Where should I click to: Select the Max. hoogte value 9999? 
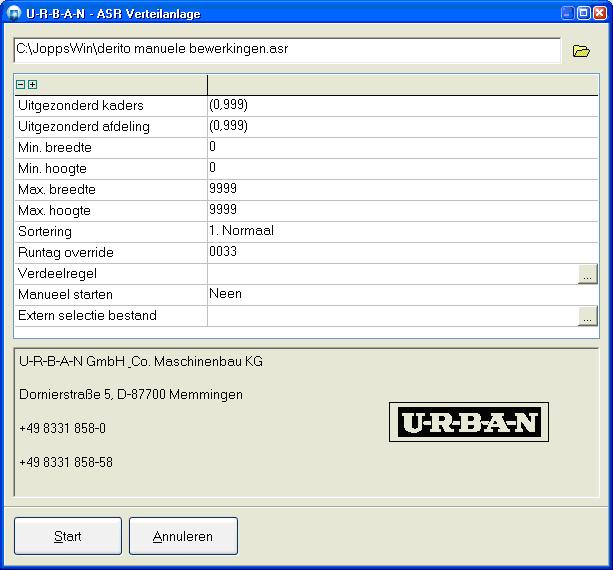[223, 210]
